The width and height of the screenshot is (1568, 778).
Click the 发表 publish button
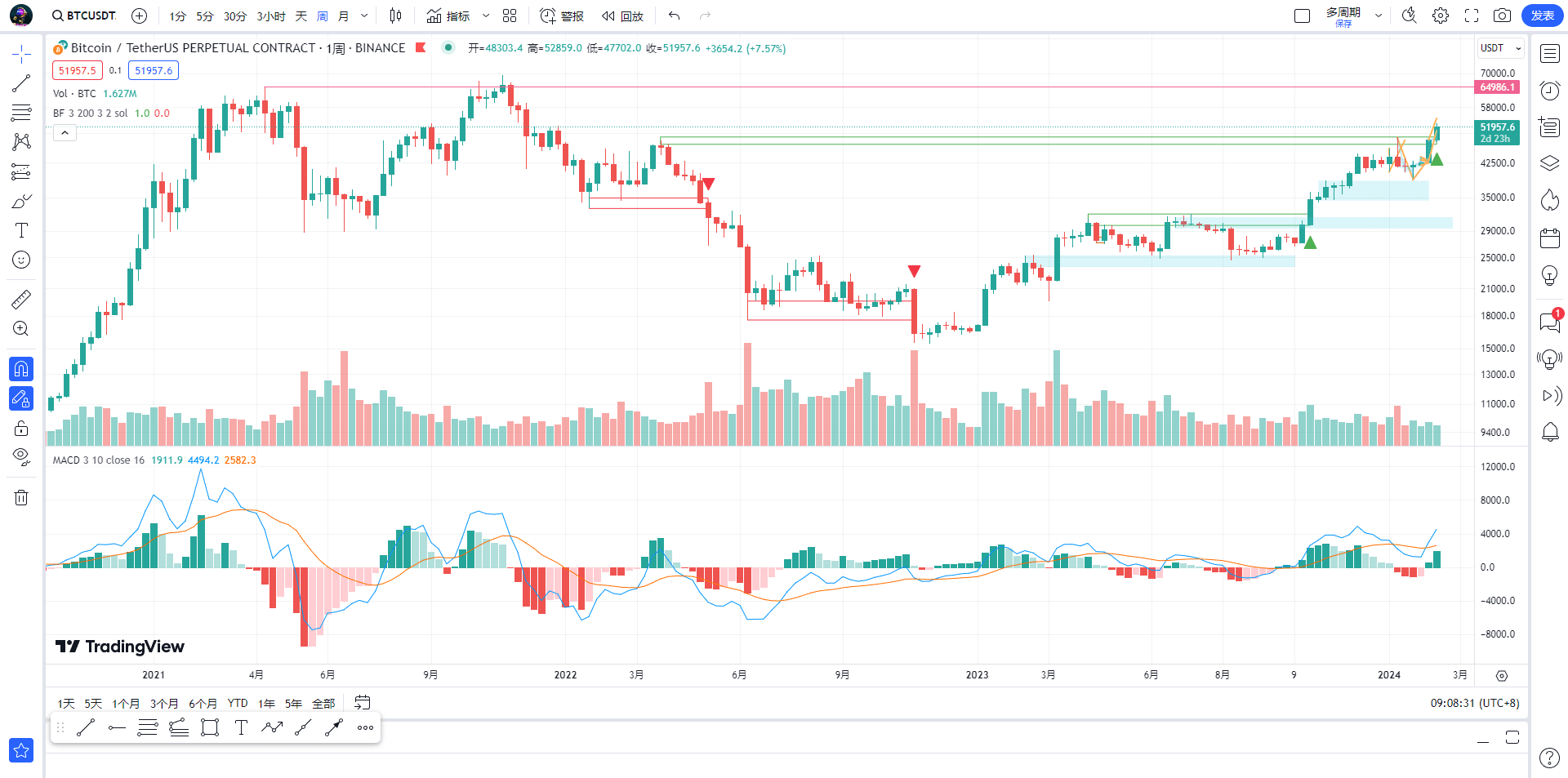1542,16
